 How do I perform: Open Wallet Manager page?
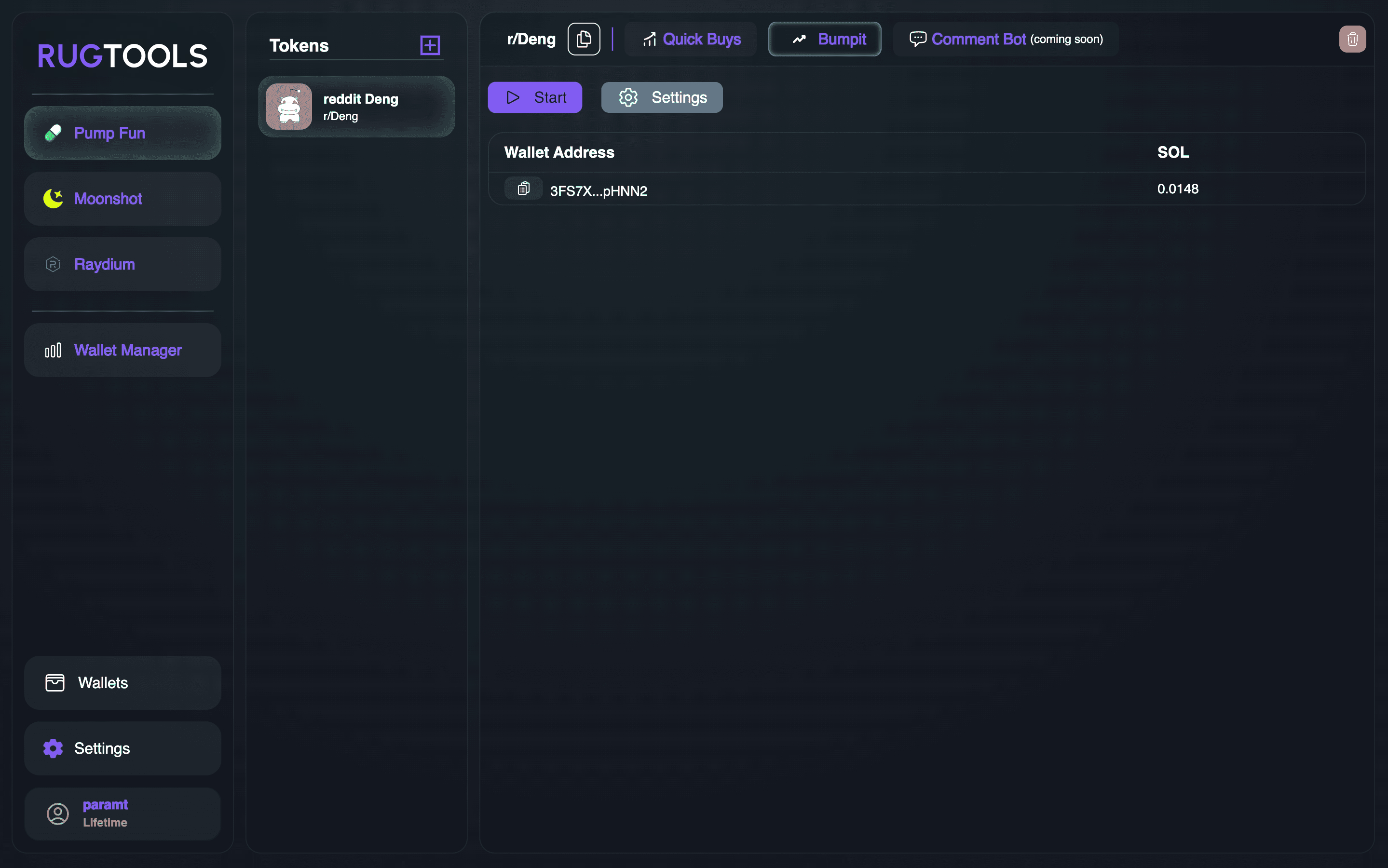tap(122, 350)
